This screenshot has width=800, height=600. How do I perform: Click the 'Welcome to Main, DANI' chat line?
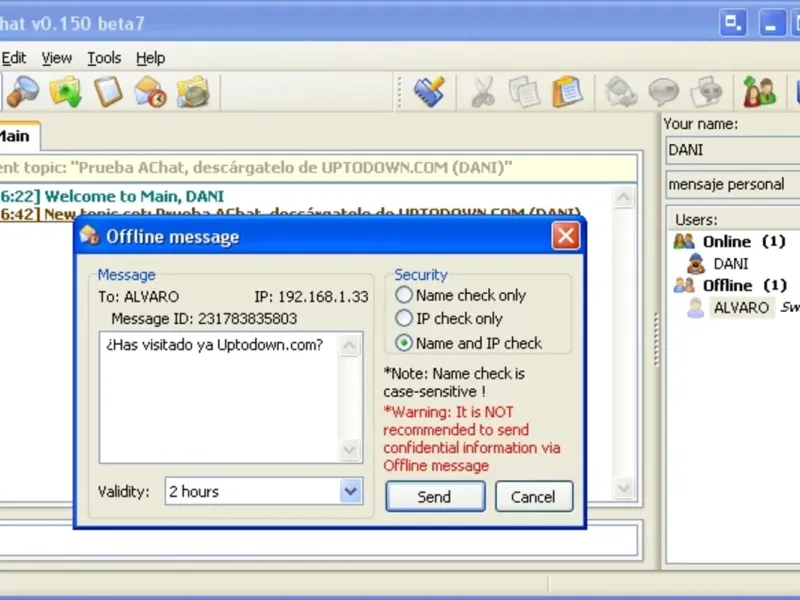(x=135, y=196)
